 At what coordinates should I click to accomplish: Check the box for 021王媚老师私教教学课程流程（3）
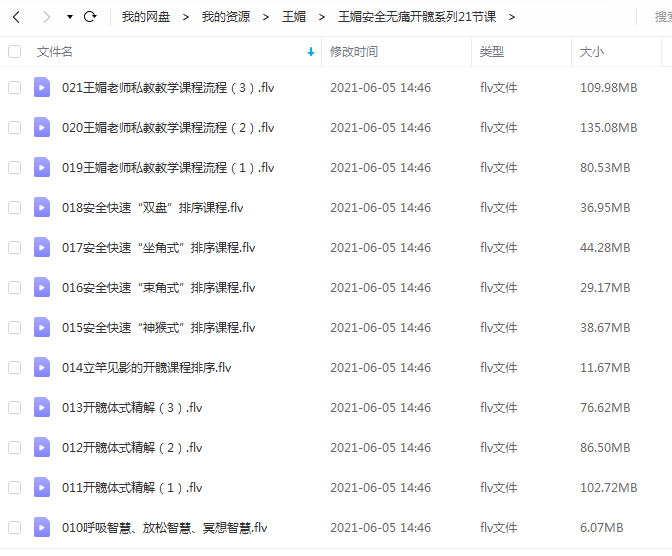point(15,87)
